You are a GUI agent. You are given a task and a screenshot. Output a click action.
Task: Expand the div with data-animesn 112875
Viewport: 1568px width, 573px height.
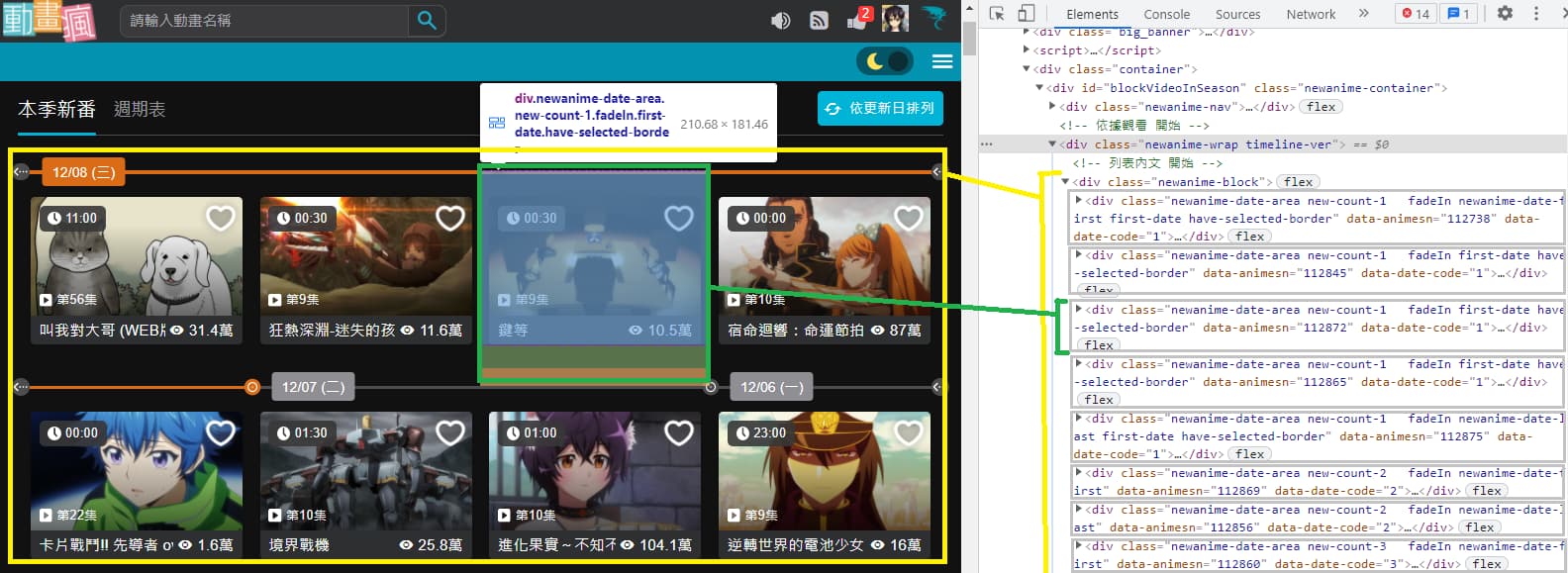pyautogui.click(x=1079, y=419)
